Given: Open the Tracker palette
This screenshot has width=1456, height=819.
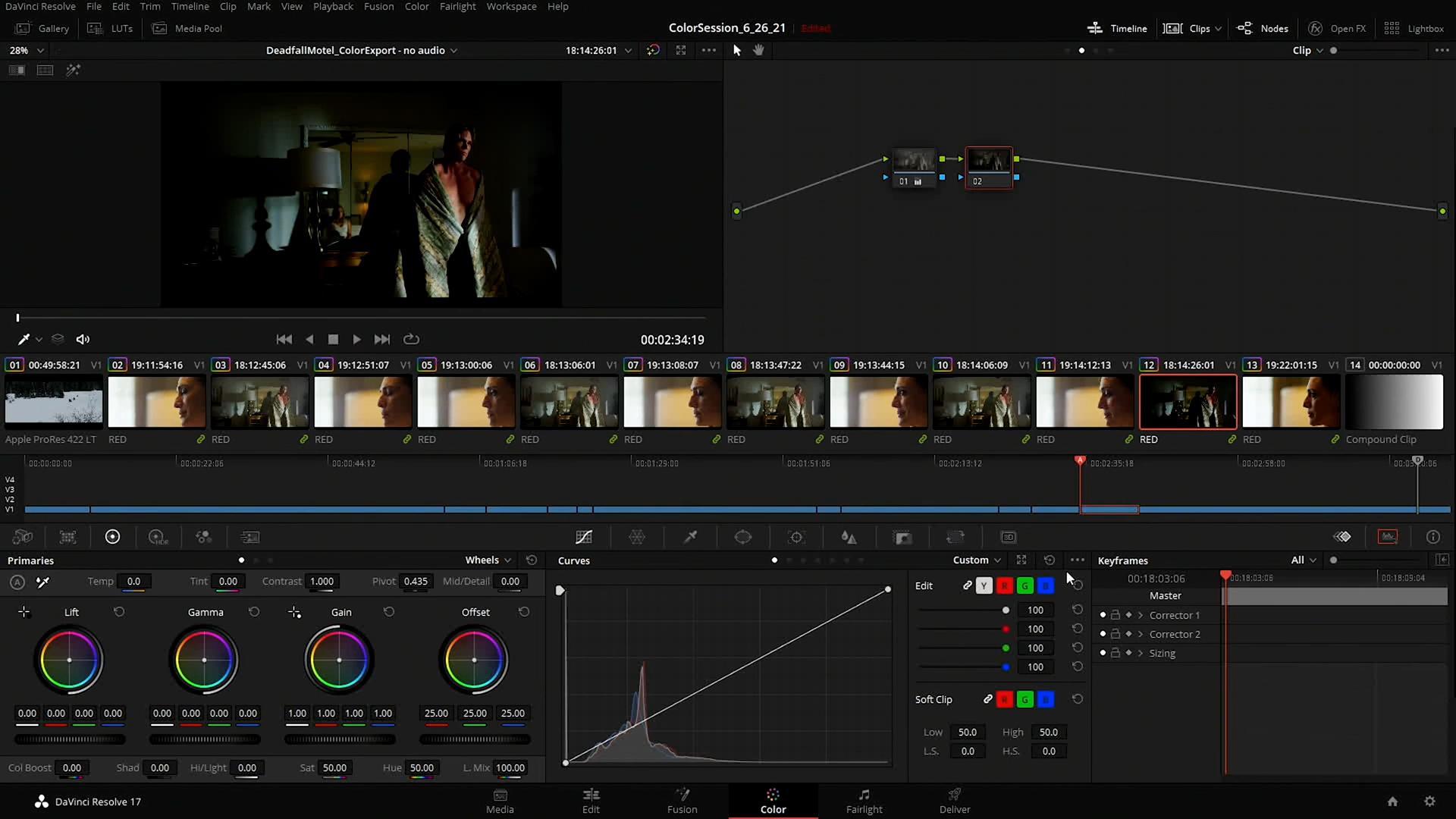Looking at the screenshot, I should (x=796, y=537).
